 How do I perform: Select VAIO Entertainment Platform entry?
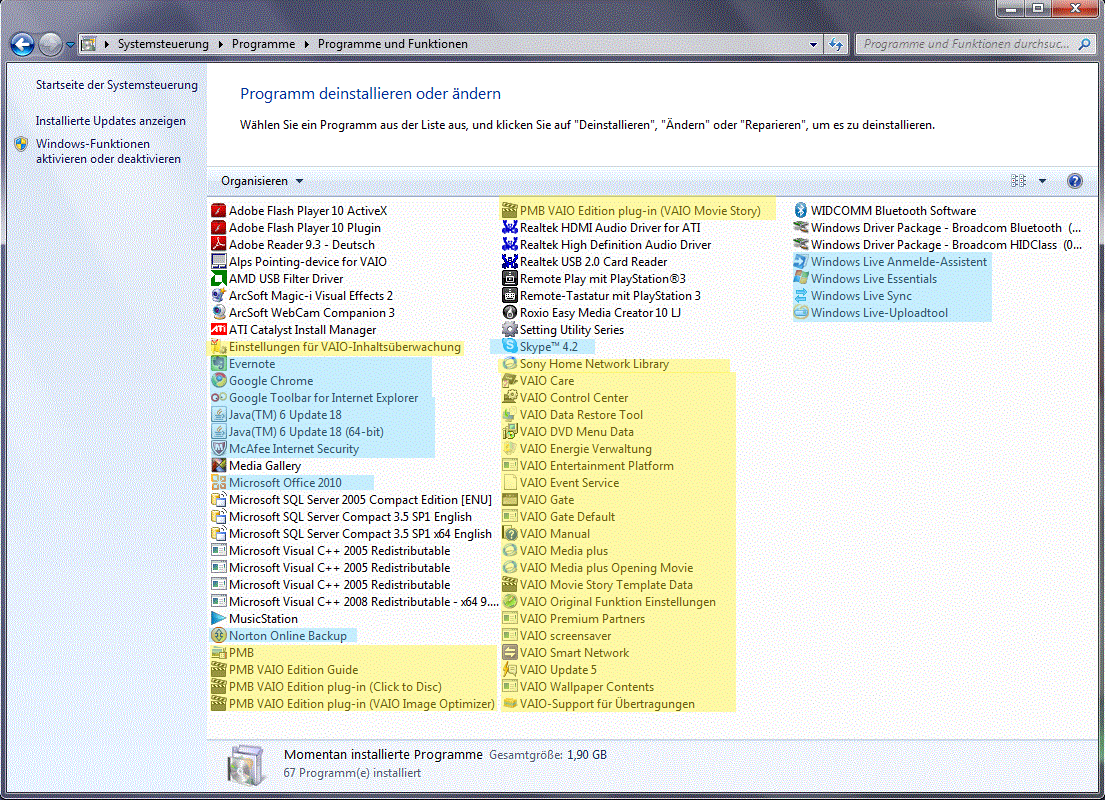[588, 466]
